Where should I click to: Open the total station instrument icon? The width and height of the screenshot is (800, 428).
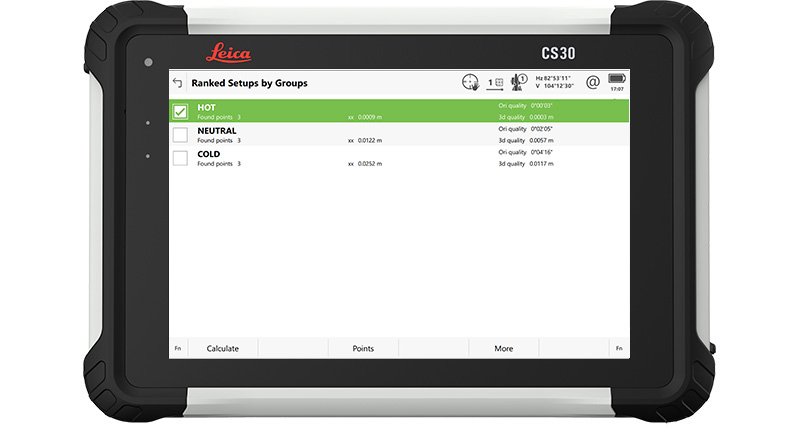518,82
